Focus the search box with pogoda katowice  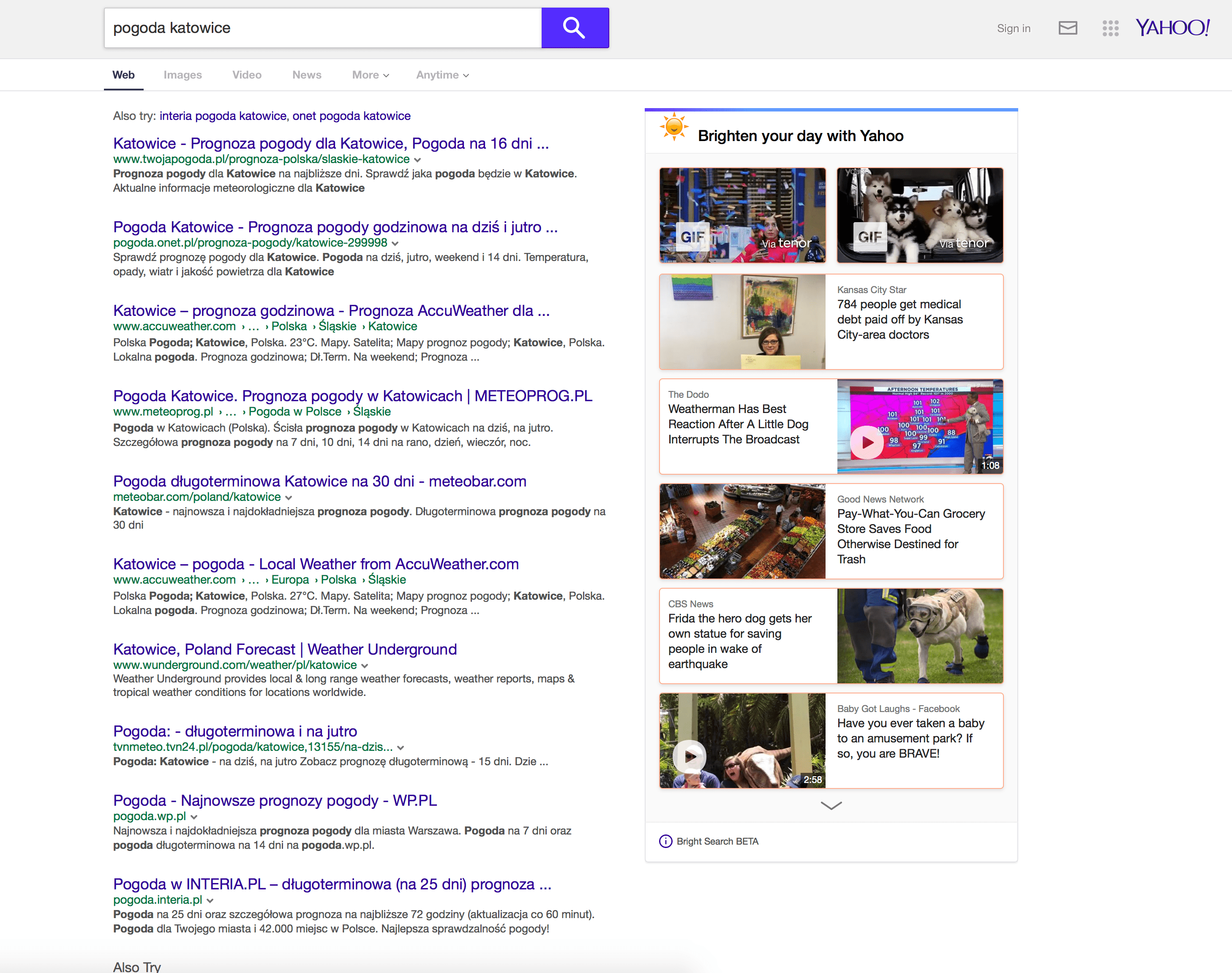point(322,28)
